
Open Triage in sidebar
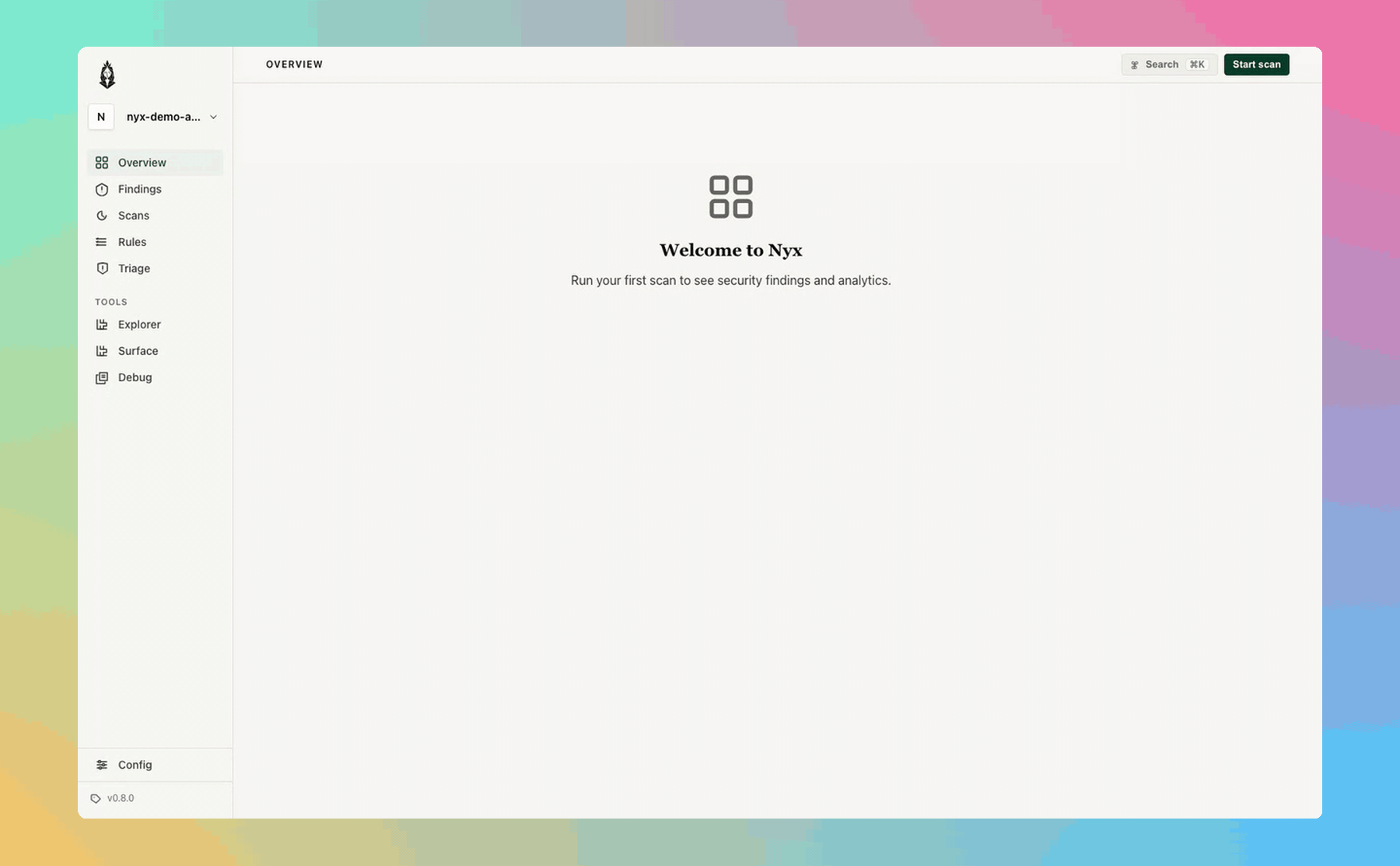coord(155,268)
